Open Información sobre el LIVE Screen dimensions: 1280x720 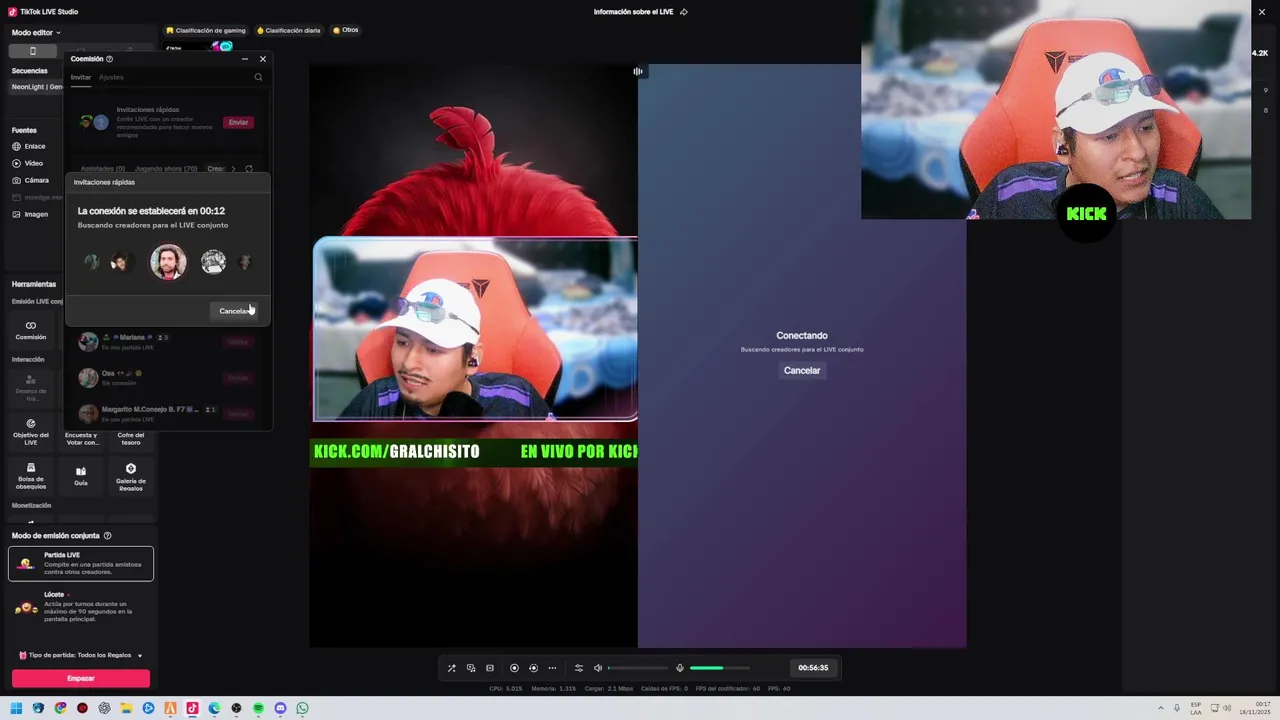coord(640,12)
